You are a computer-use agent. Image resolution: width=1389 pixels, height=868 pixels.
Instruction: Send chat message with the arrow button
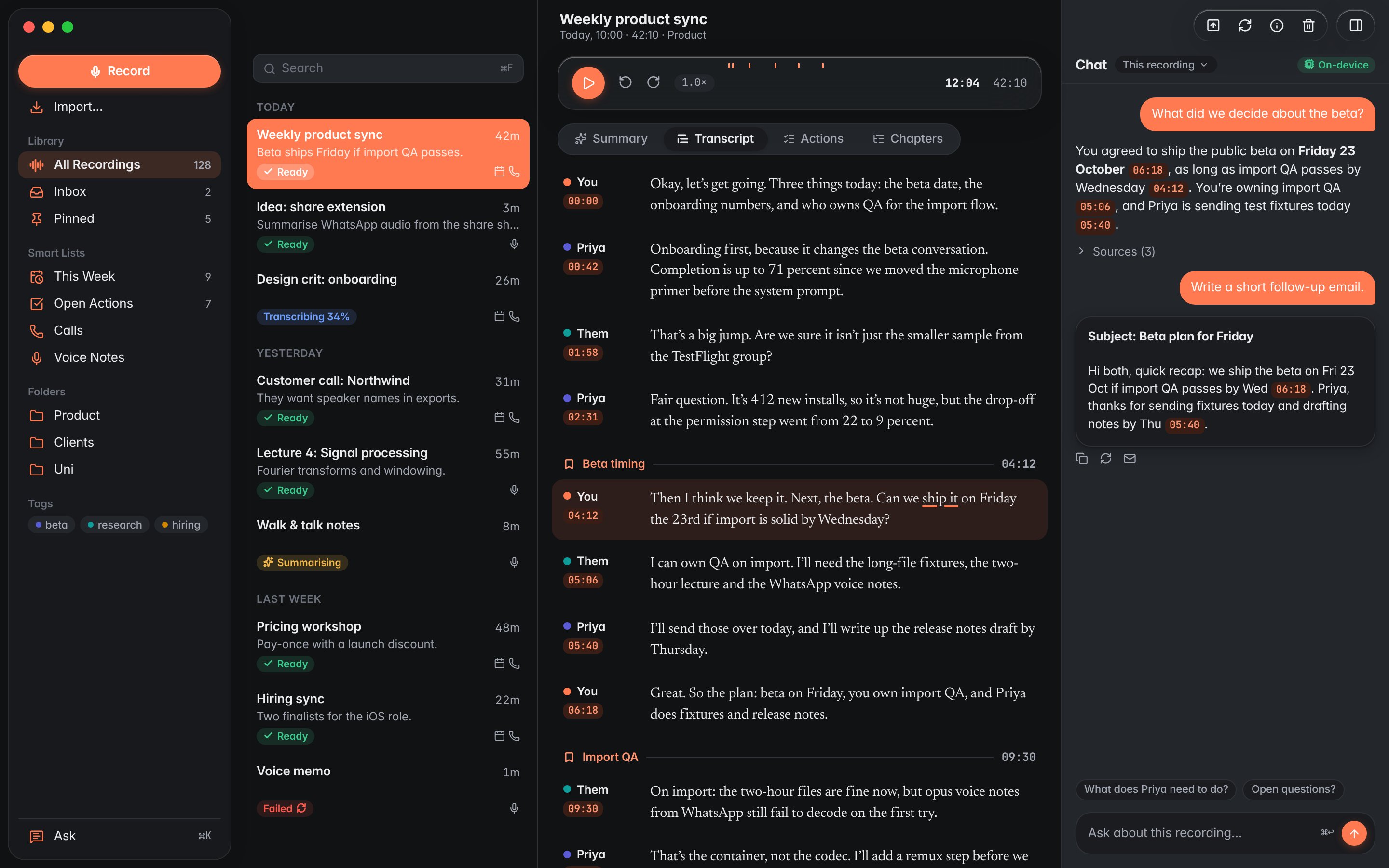click(1354, 833)
